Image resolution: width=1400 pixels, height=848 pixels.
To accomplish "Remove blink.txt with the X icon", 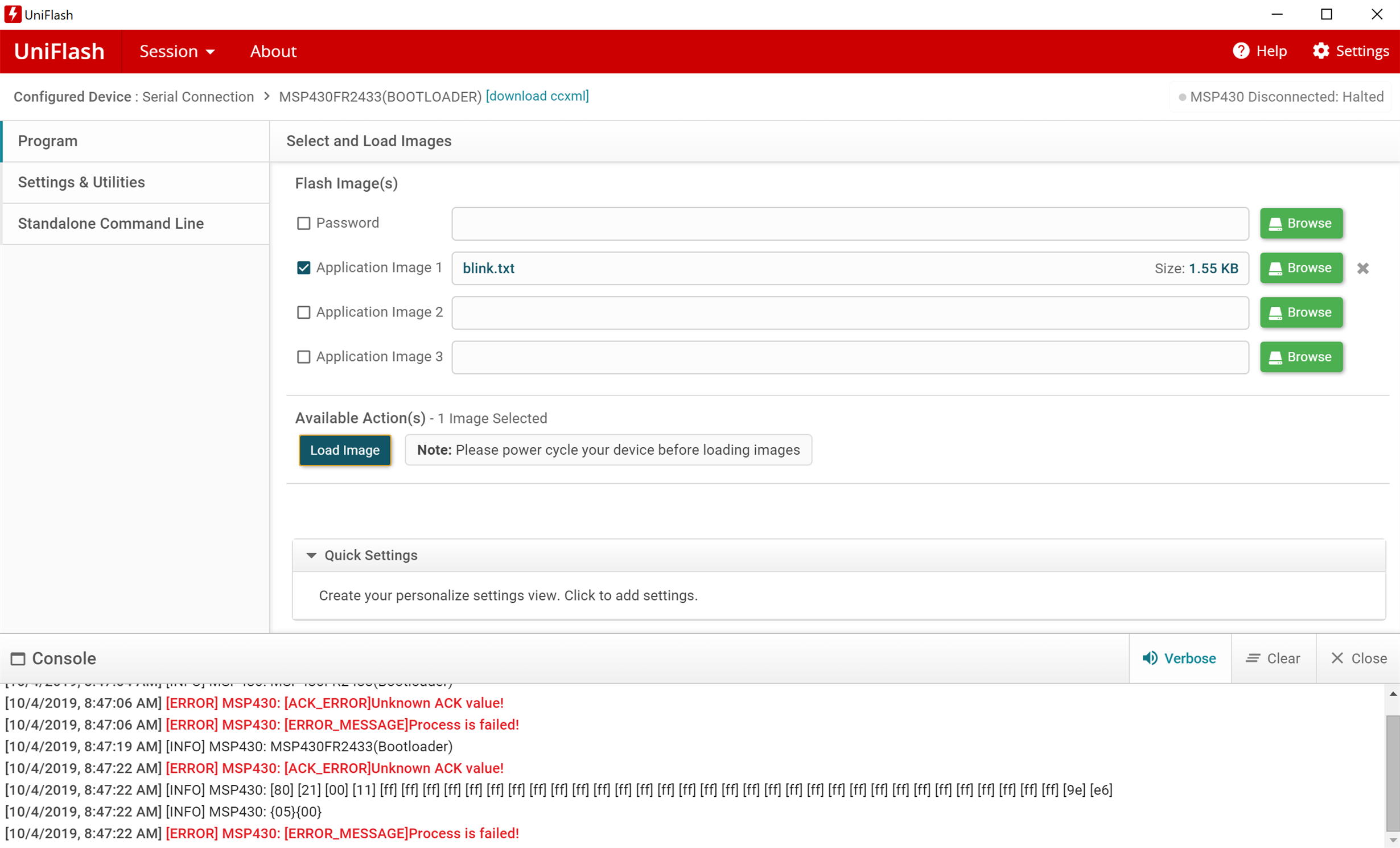I will [x=1363, y=268].
